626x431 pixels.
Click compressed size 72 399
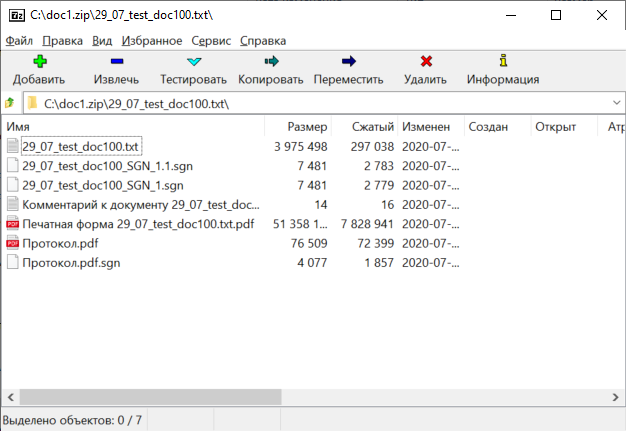click(376, 243)
